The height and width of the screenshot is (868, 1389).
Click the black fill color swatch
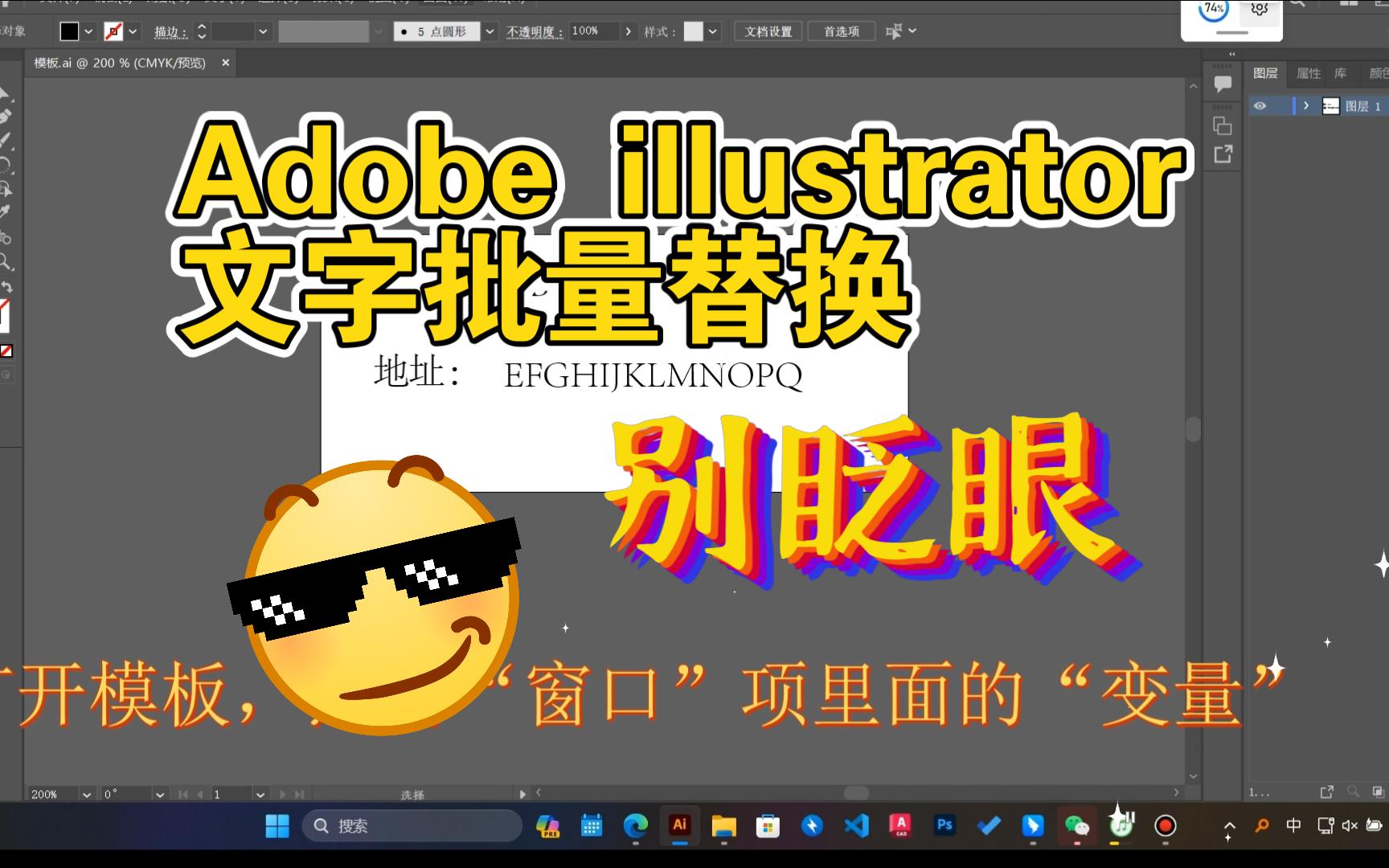(x=68, y=31)
